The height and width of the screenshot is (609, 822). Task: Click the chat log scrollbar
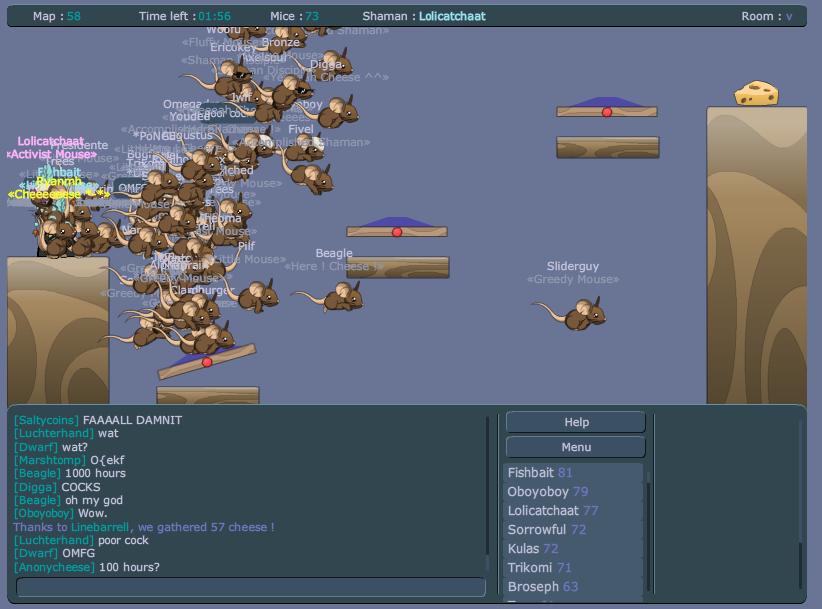point(488,490)
